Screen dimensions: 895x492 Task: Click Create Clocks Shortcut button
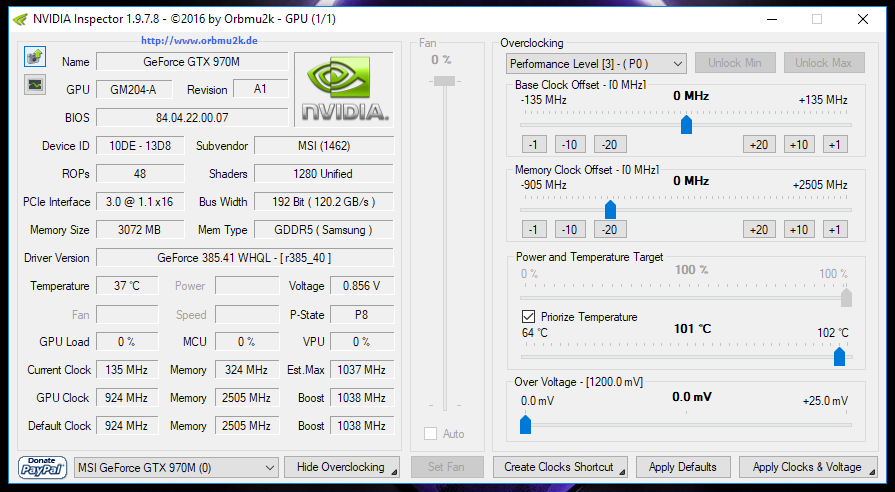560,467
